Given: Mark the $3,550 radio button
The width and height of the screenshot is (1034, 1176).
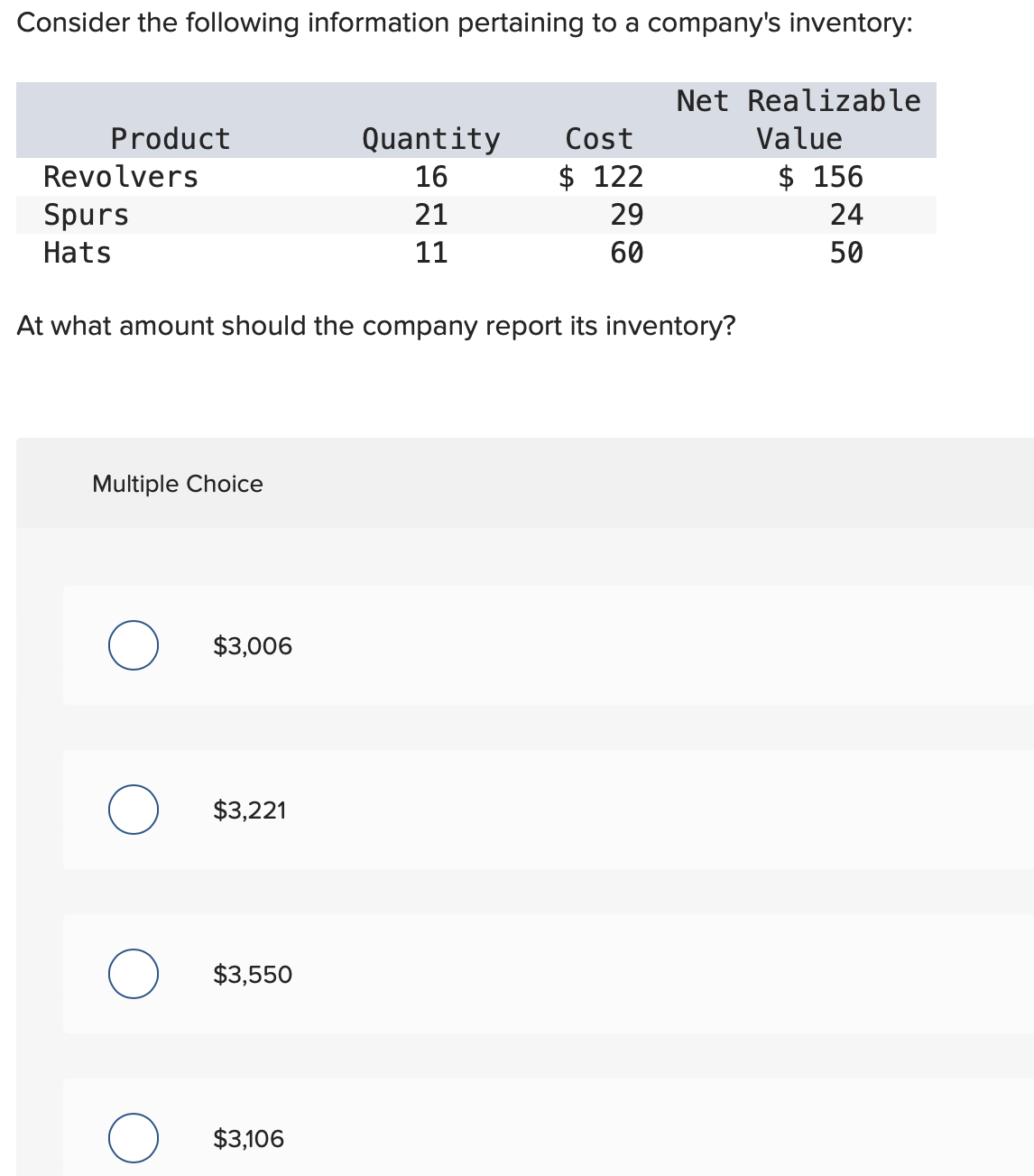Looking at the screenshot, I should click(x=134, y=974).
